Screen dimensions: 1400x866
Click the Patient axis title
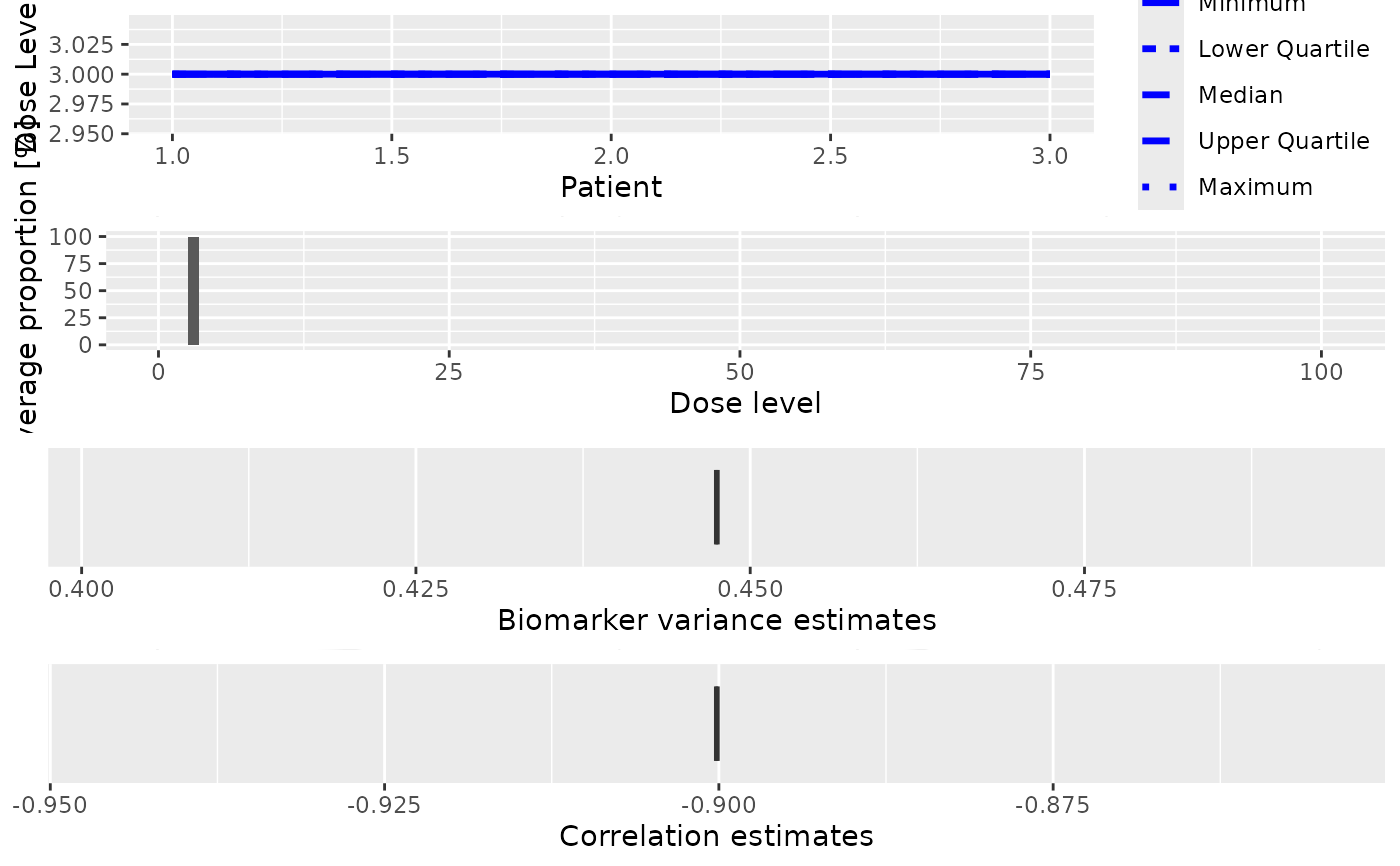(611, 187)
